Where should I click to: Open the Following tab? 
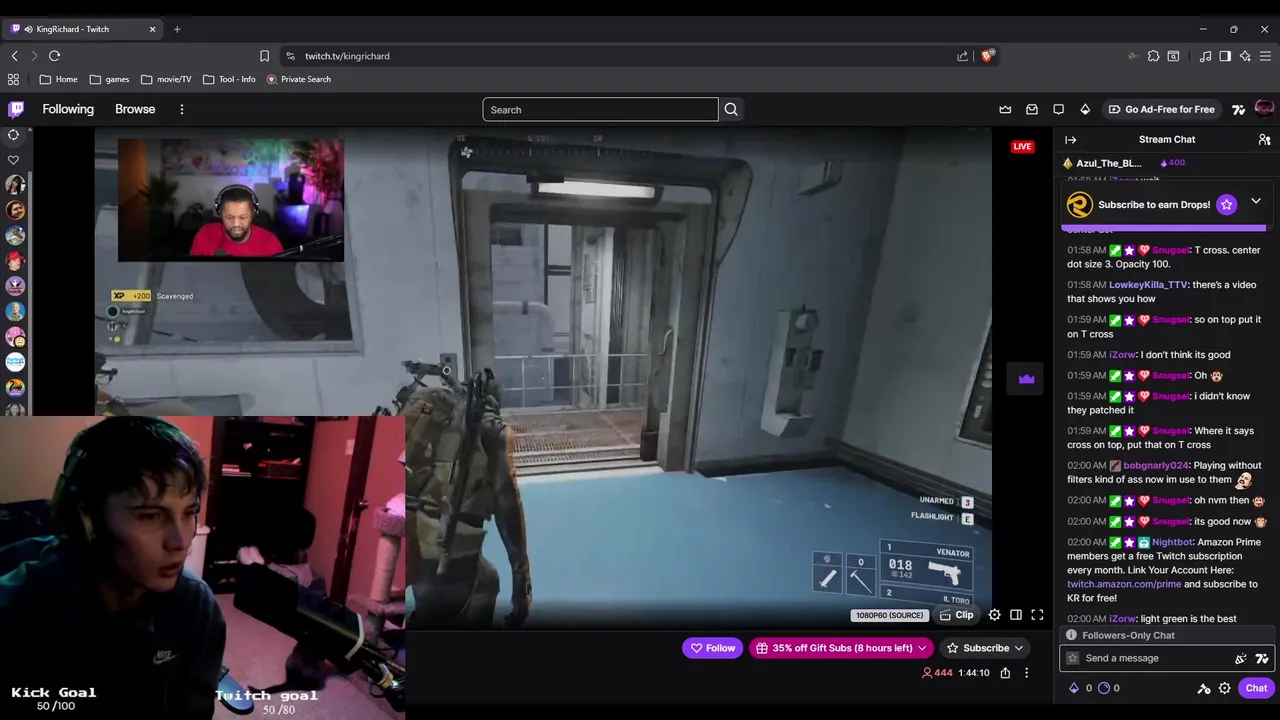tap(68, 109)
